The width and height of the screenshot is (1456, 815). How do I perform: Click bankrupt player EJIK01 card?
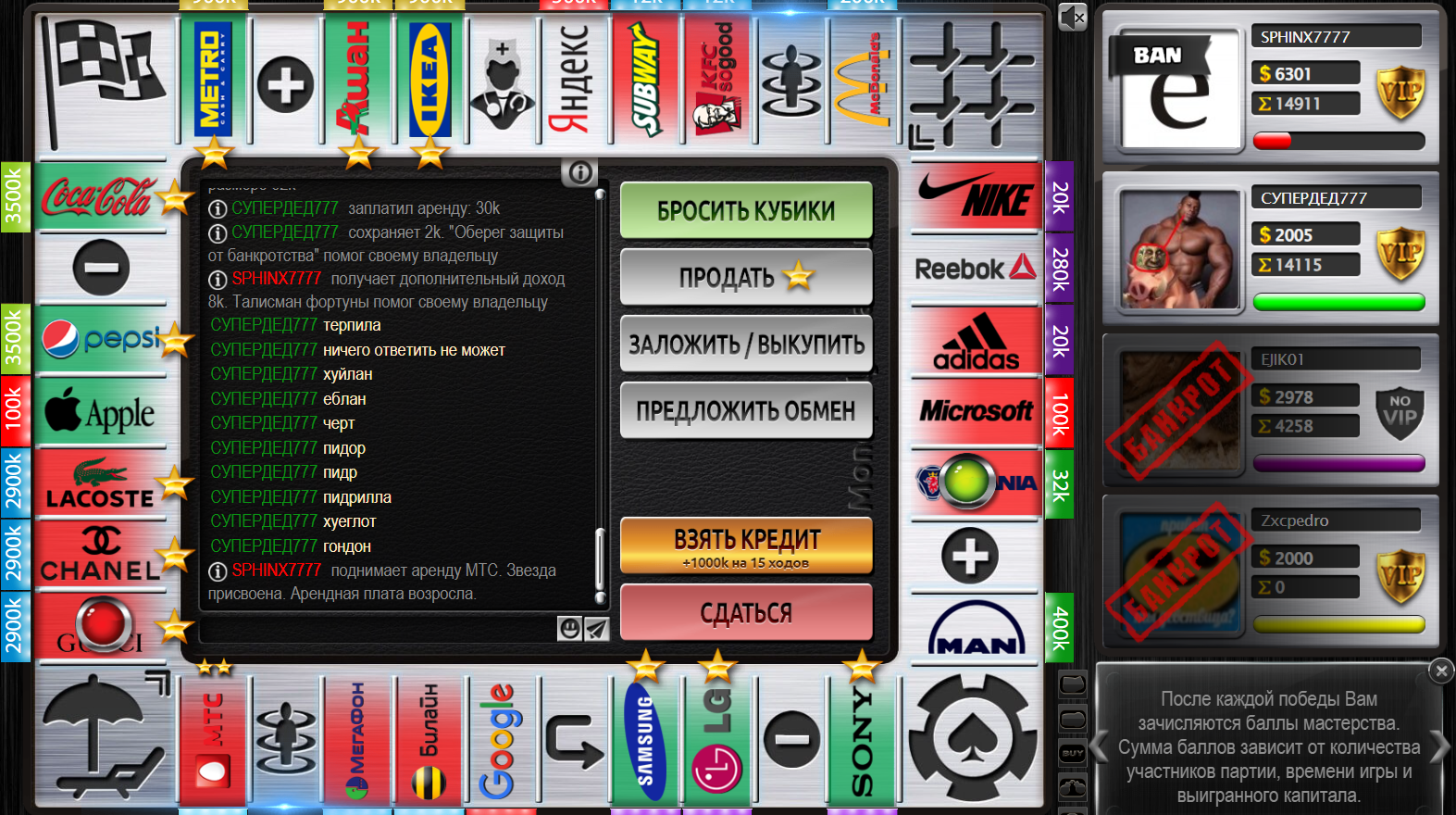[1271, 409]
